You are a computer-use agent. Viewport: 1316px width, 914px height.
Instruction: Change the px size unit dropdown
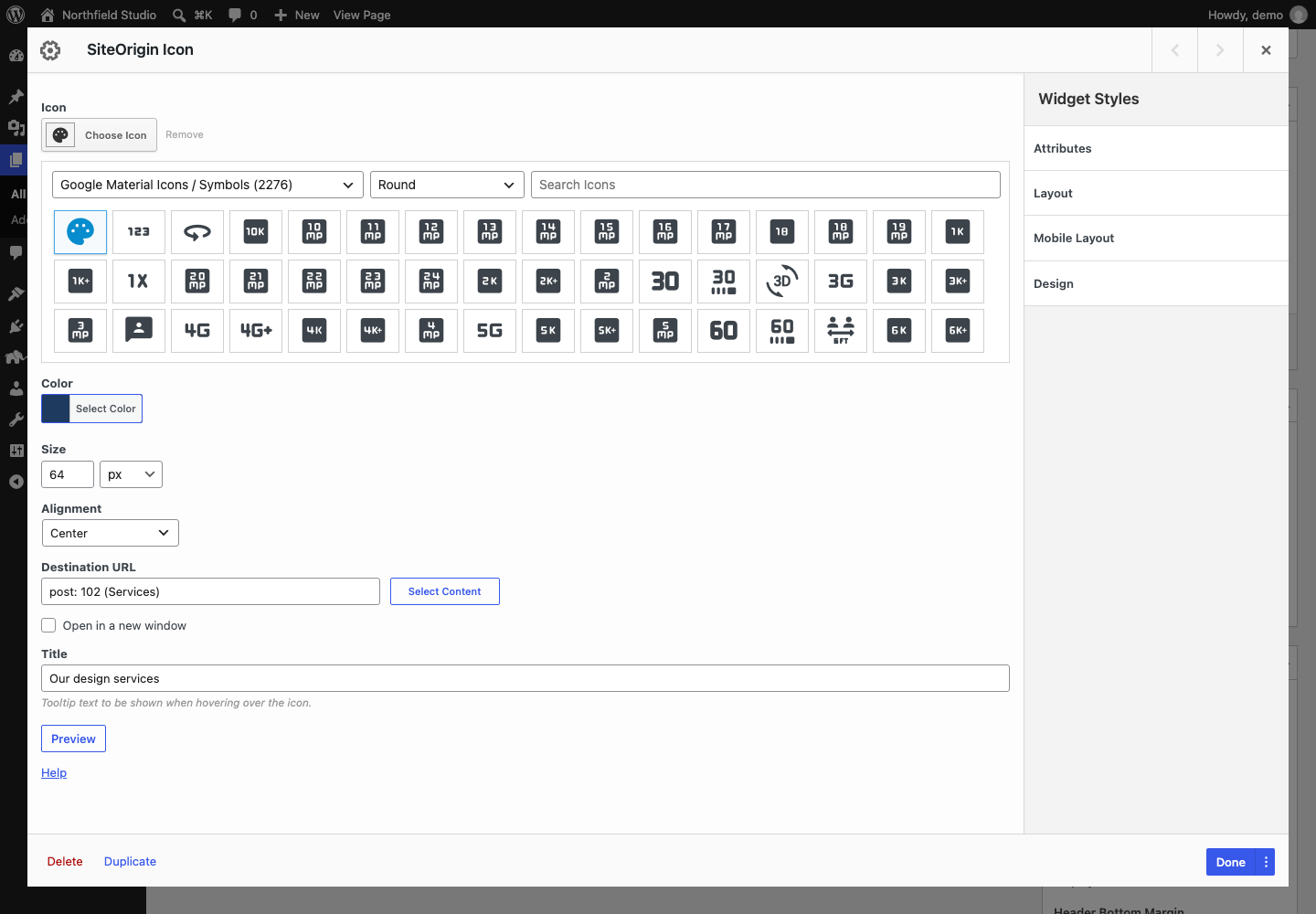point(131,474)
